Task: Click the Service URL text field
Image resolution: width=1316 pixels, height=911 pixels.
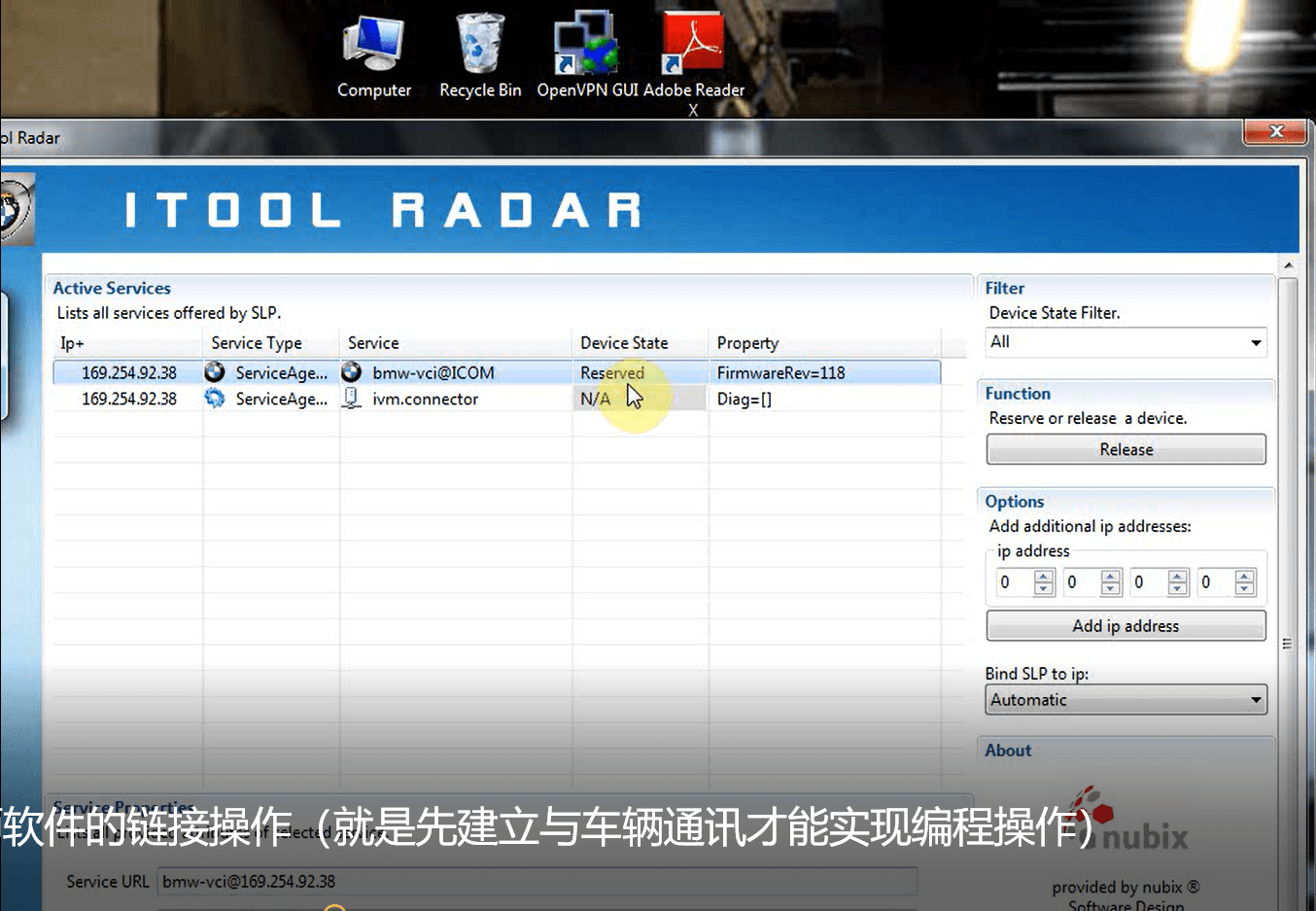Action: 537,882
